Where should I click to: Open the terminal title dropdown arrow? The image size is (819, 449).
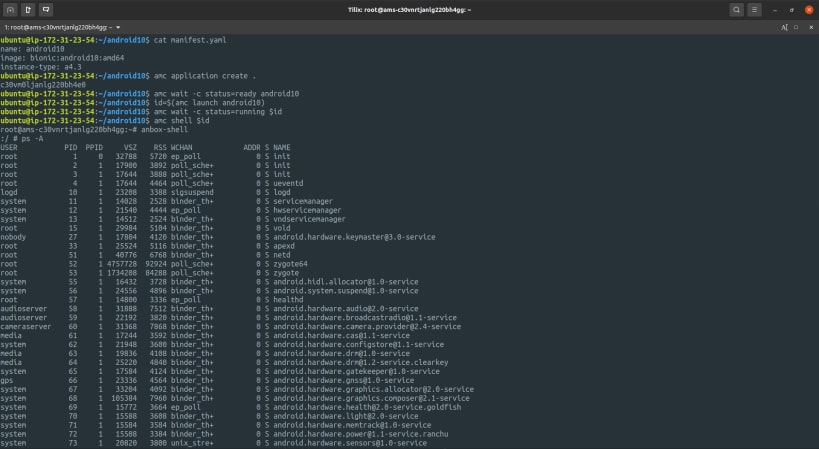(x=118, y=27)
